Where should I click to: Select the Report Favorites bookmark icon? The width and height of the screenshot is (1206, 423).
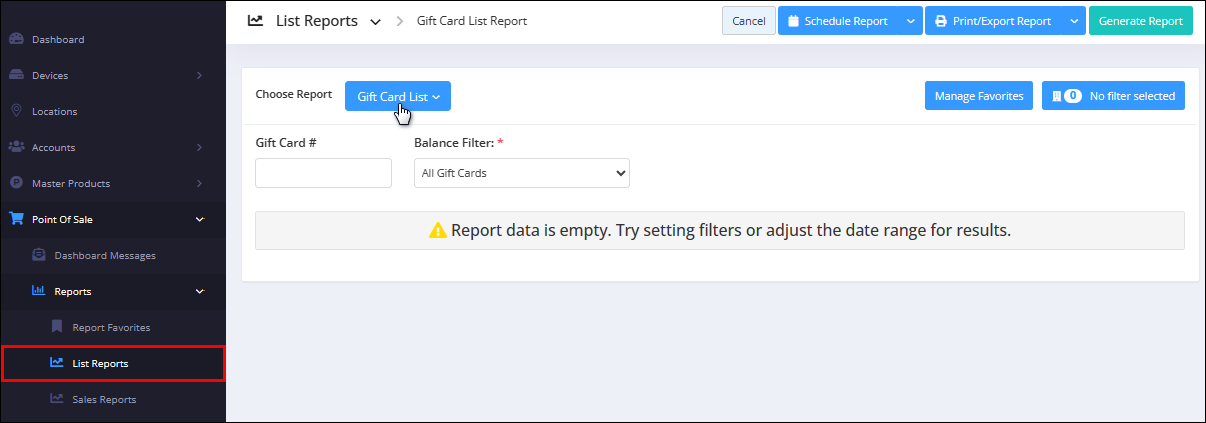pos(57,327)
